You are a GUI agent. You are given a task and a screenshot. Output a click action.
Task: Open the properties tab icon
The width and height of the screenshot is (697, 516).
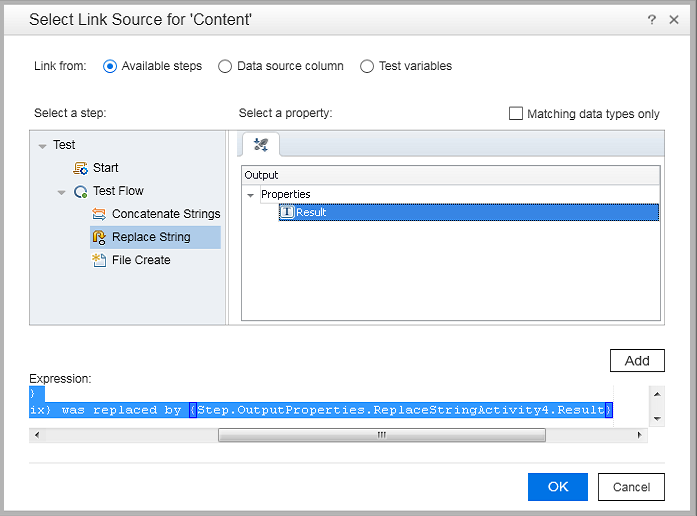[261, 145]
